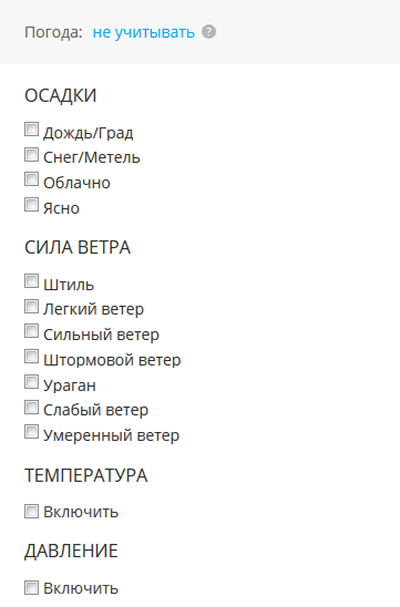Click the help question mark icon
This screenshot has width=400, height=607.
point(209,32)
